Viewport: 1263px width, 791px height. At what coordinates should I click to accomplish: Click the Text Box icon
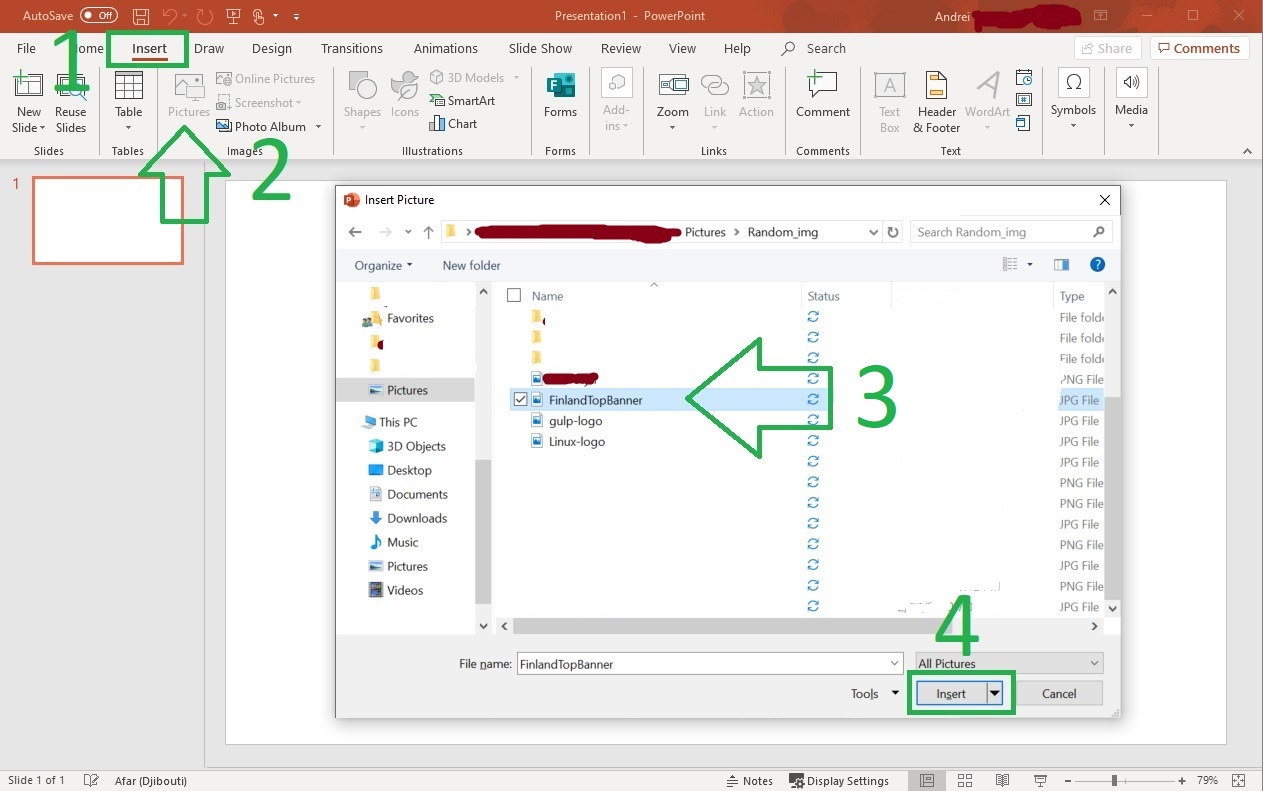(890, 86)
